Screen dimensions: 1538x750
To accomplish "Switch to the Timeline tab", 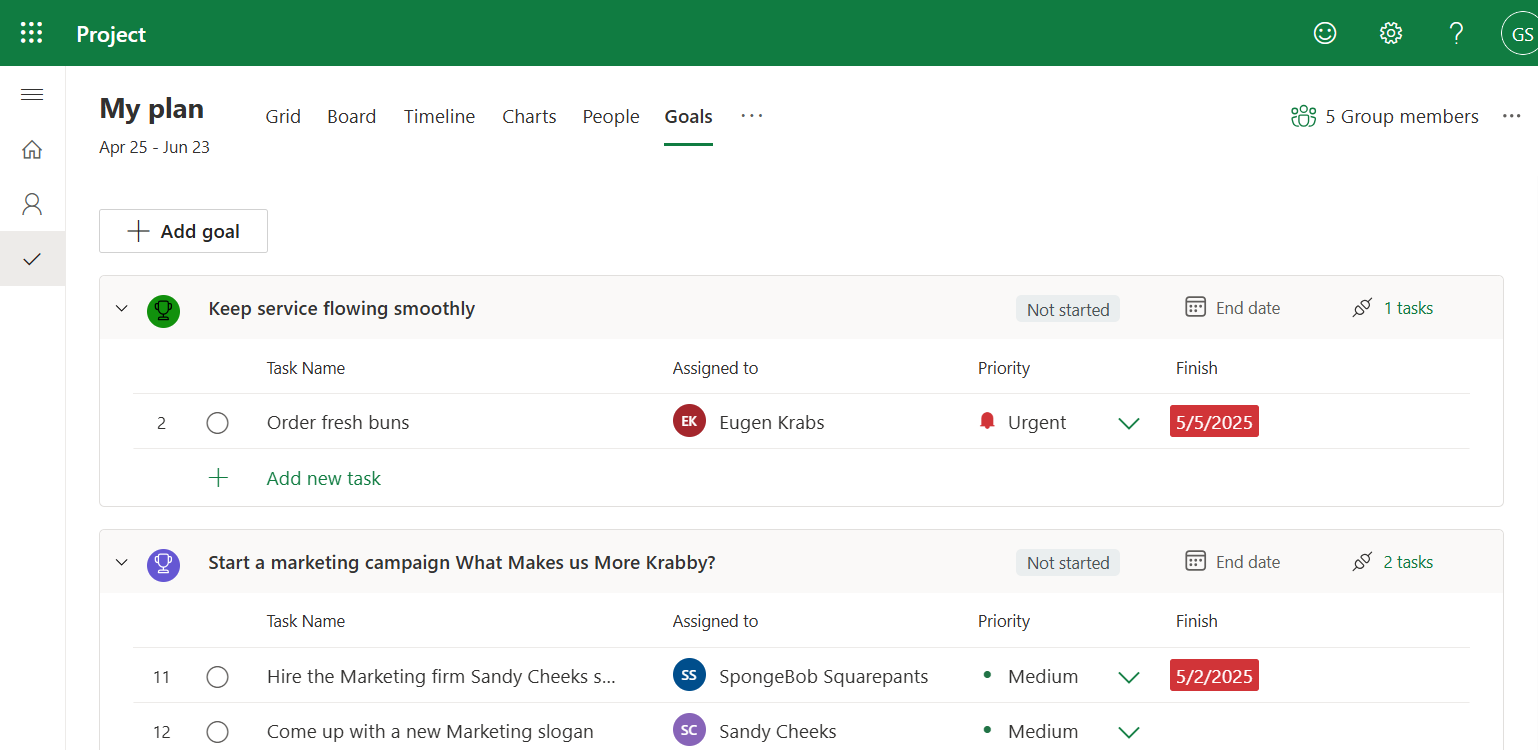I will (x=439, y=117).
